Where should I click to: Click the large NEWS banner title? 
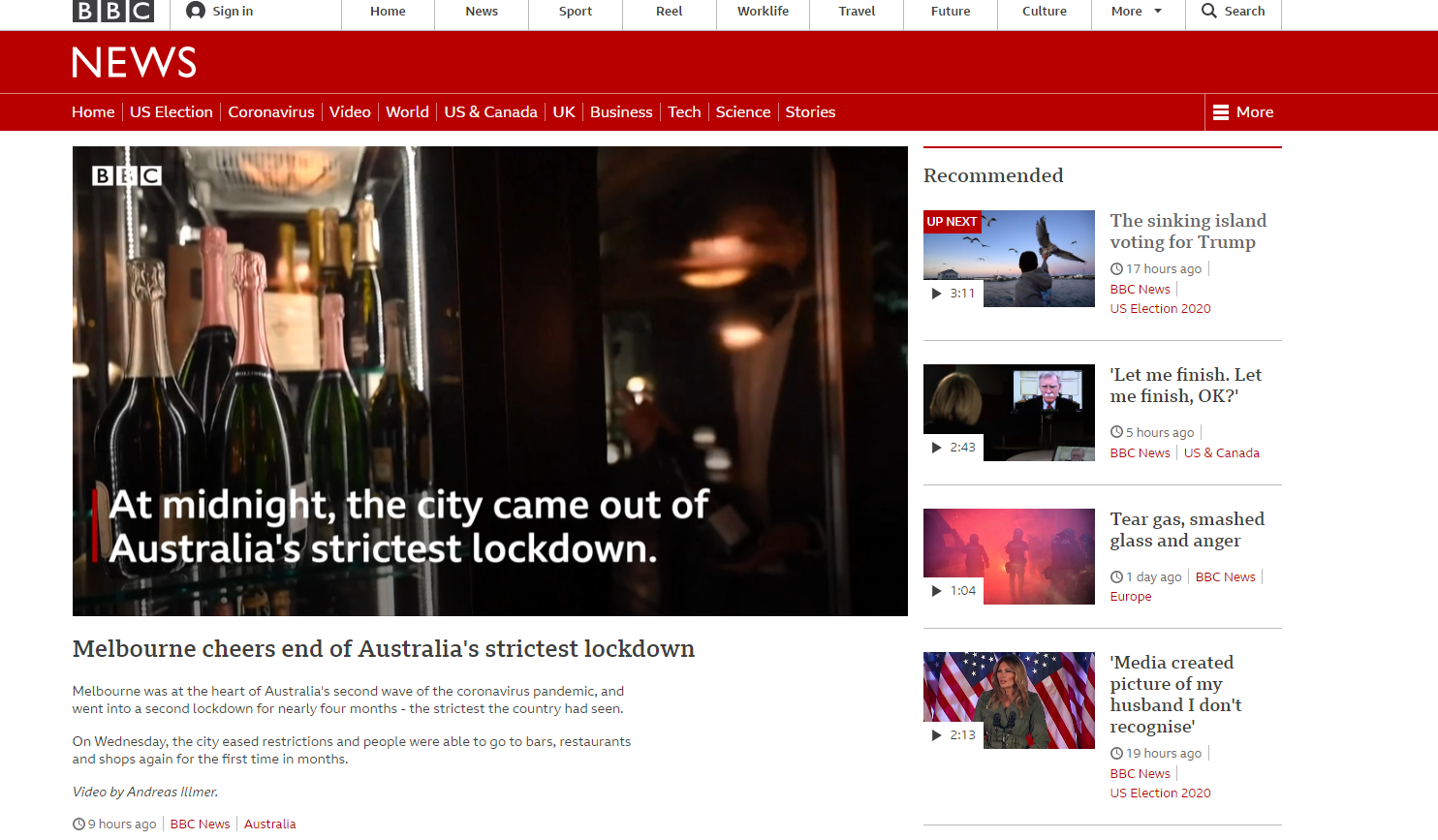pos(135,63)
